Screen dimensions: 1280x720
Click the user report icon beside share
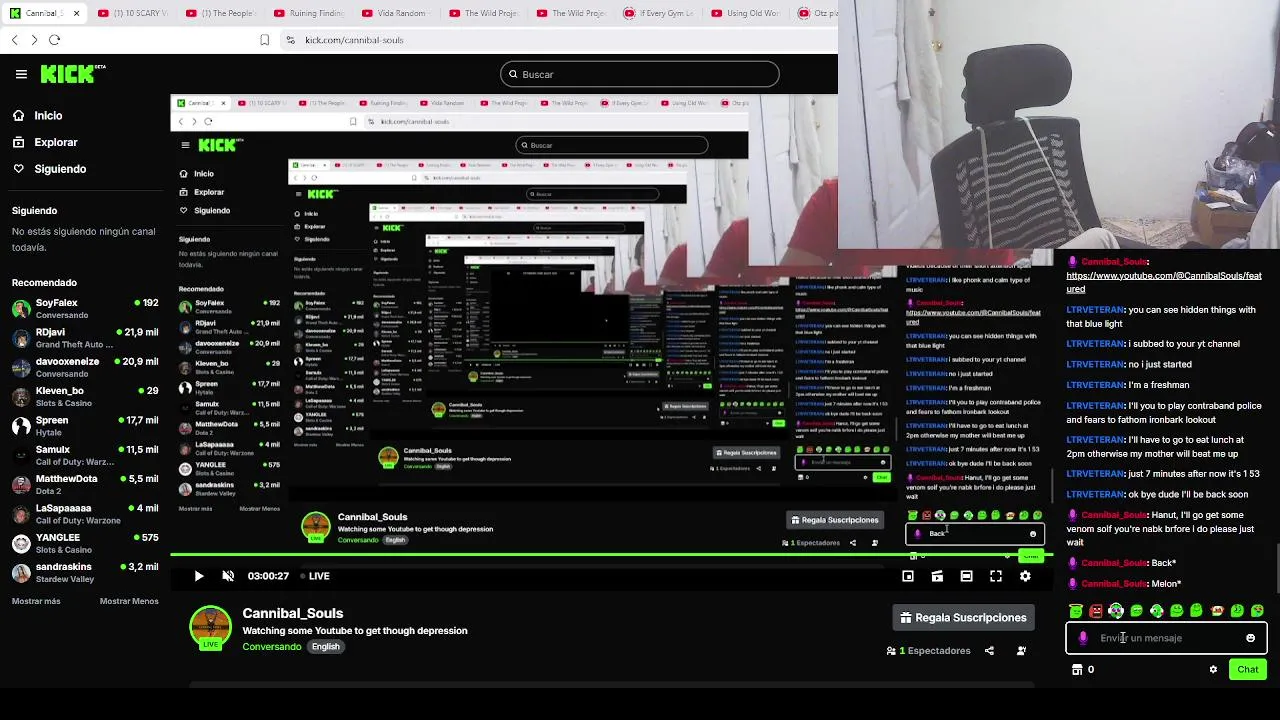[1021, 651]
